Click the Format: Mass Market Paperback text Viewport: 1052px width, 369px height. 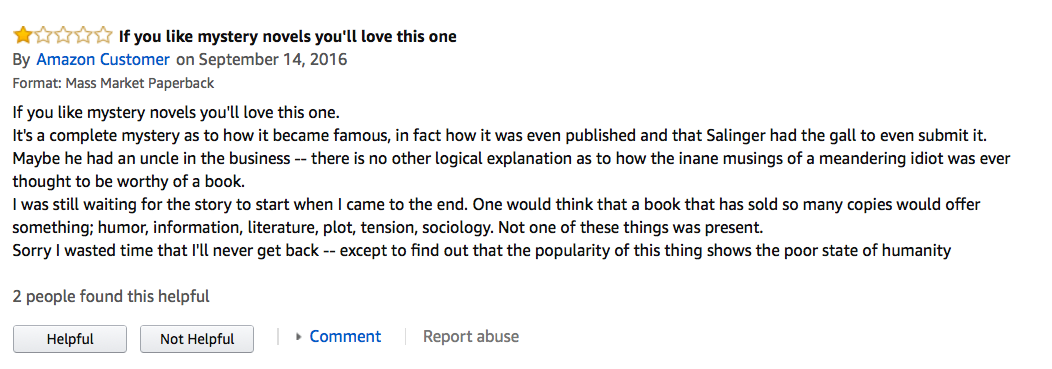[x=113, y=84]
